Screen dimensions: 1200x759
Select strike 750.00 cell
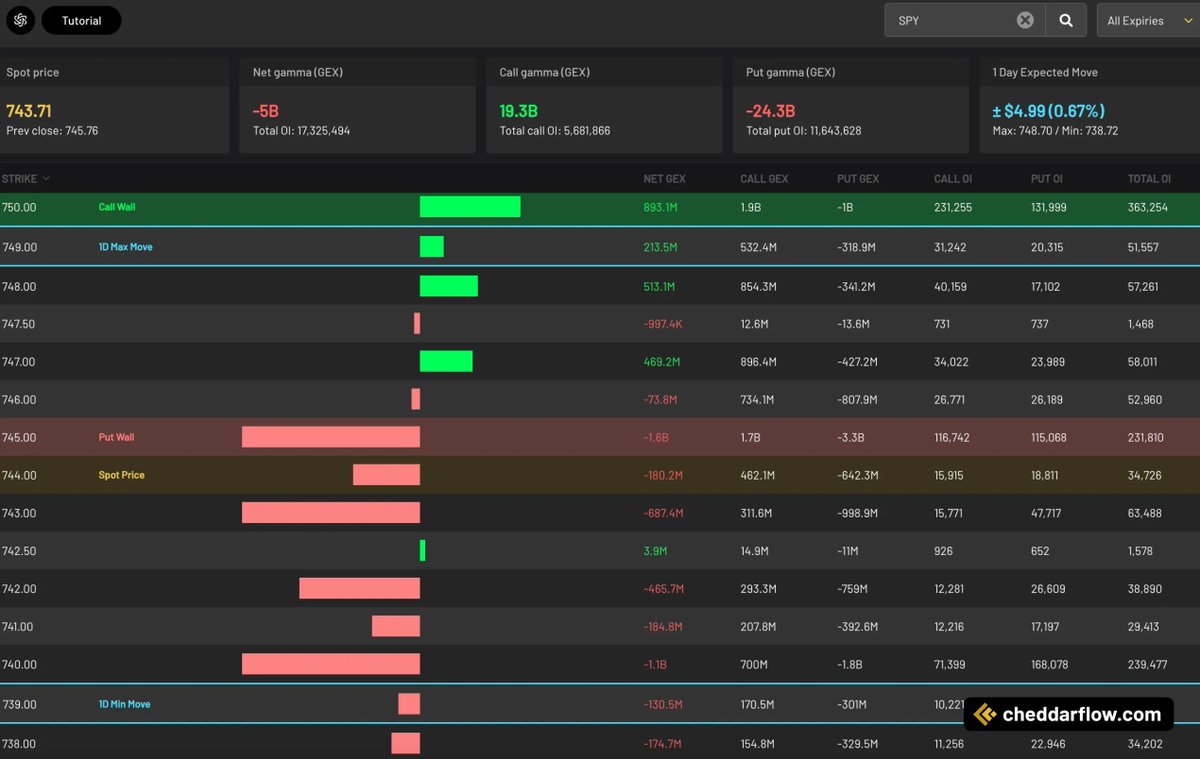[19, 207]
